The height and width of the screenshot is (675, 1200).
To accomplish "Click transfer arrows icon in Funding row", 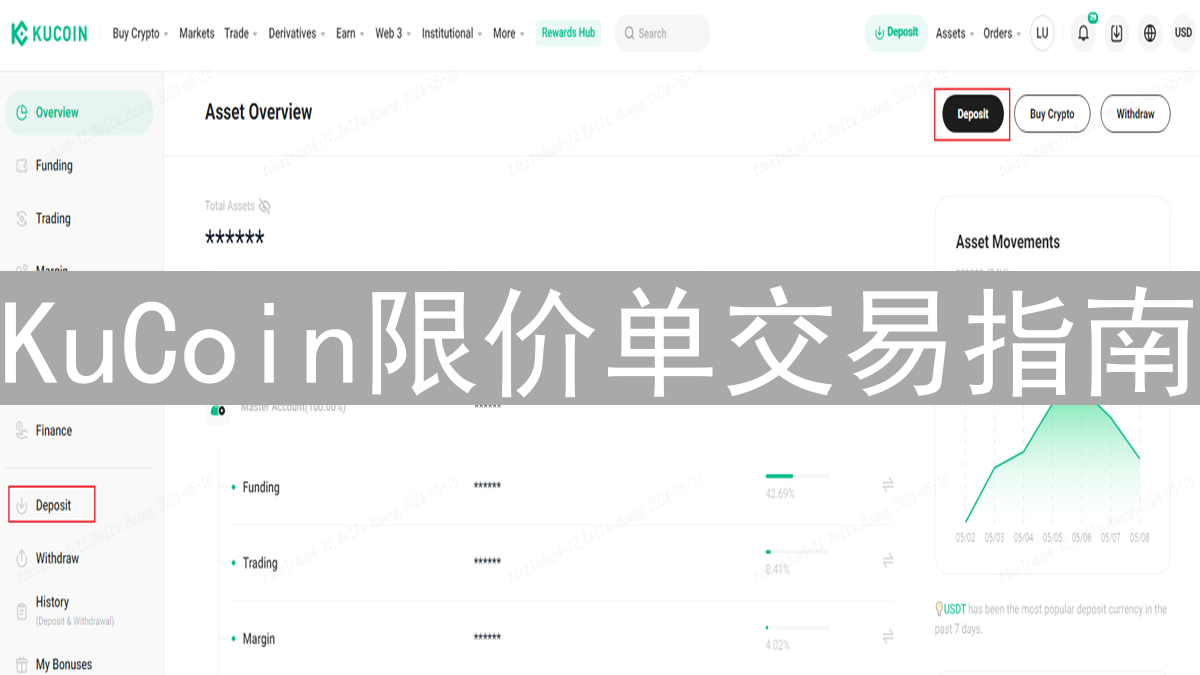I will (x=888, y=485).
